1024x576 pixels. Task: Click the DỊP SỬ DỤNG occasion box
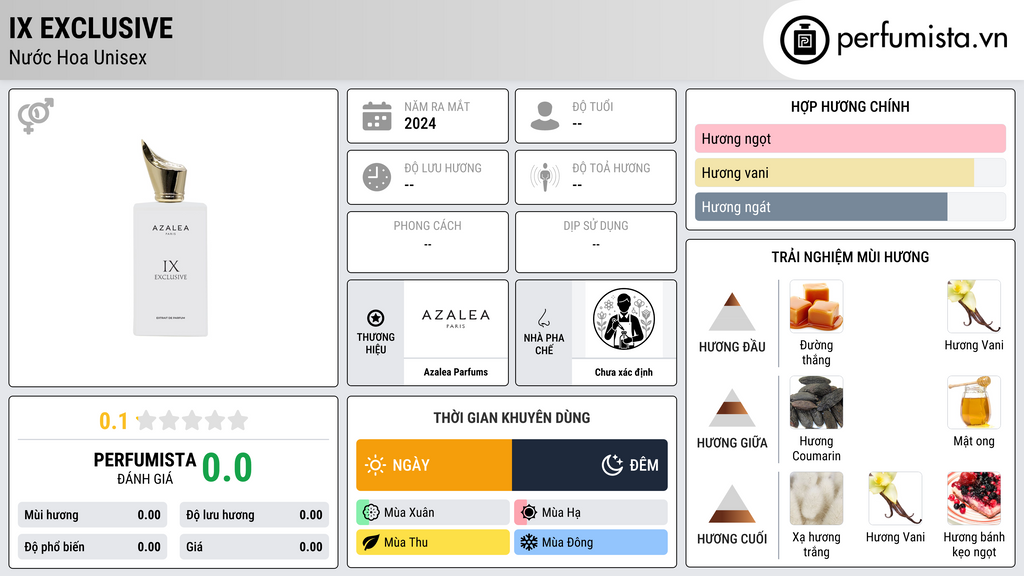(x=596, y=242)
